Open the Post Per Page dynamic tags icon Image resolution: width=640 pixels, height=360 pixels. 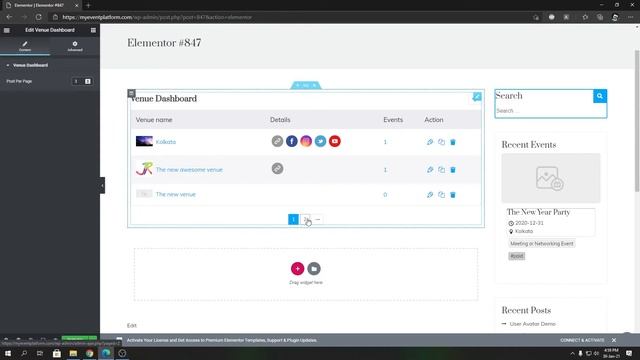pyautogui.click(x=88, y=81)
